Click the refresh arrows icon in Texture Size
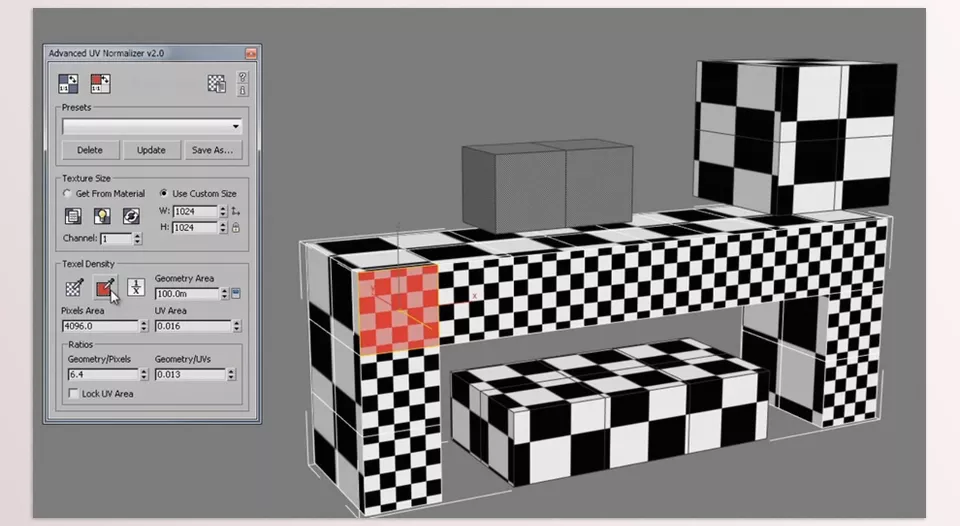 (x=131, y=216)
